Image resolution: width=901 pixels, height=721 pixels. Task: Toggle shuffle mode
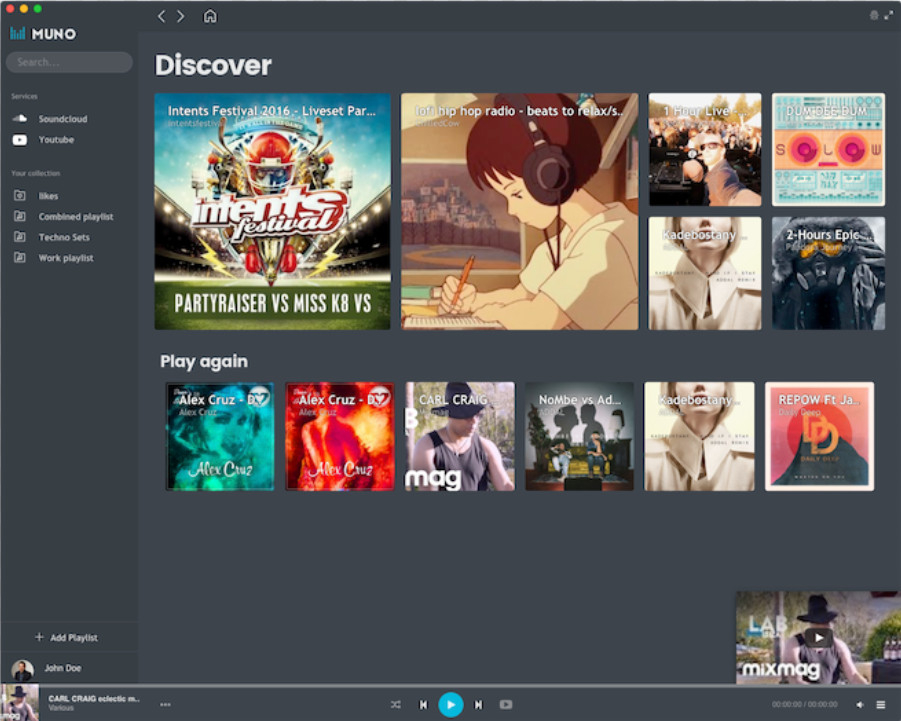(x=396, y=704)
